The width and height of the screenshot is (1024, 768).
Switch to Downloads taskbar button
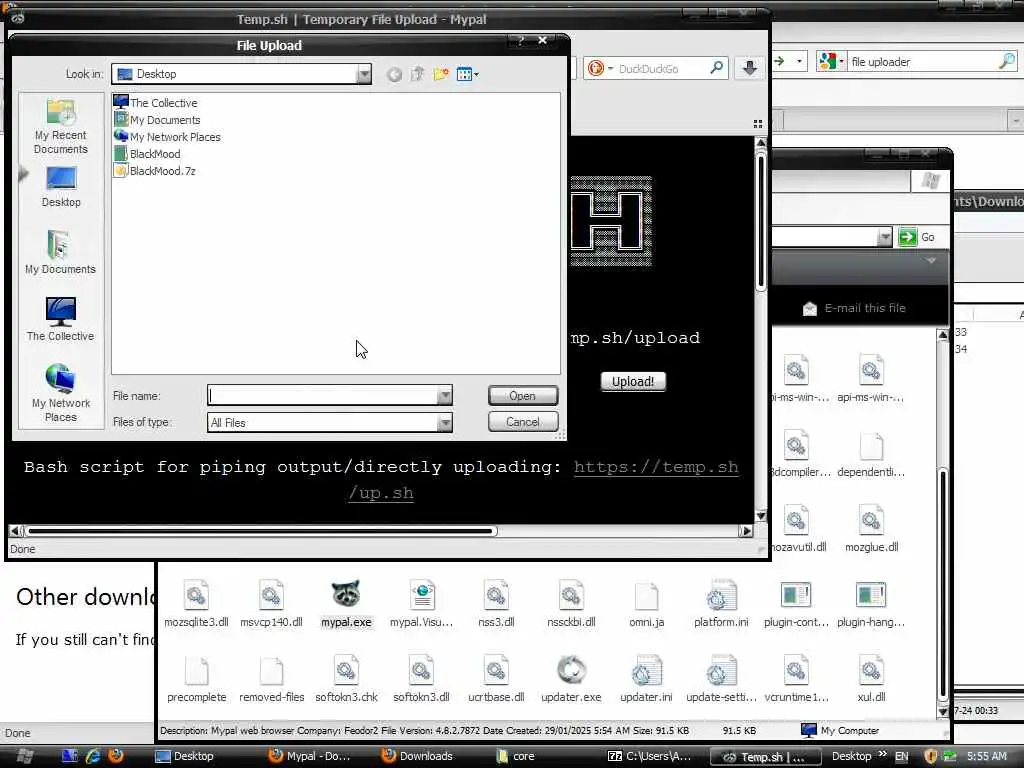(418, 756)
